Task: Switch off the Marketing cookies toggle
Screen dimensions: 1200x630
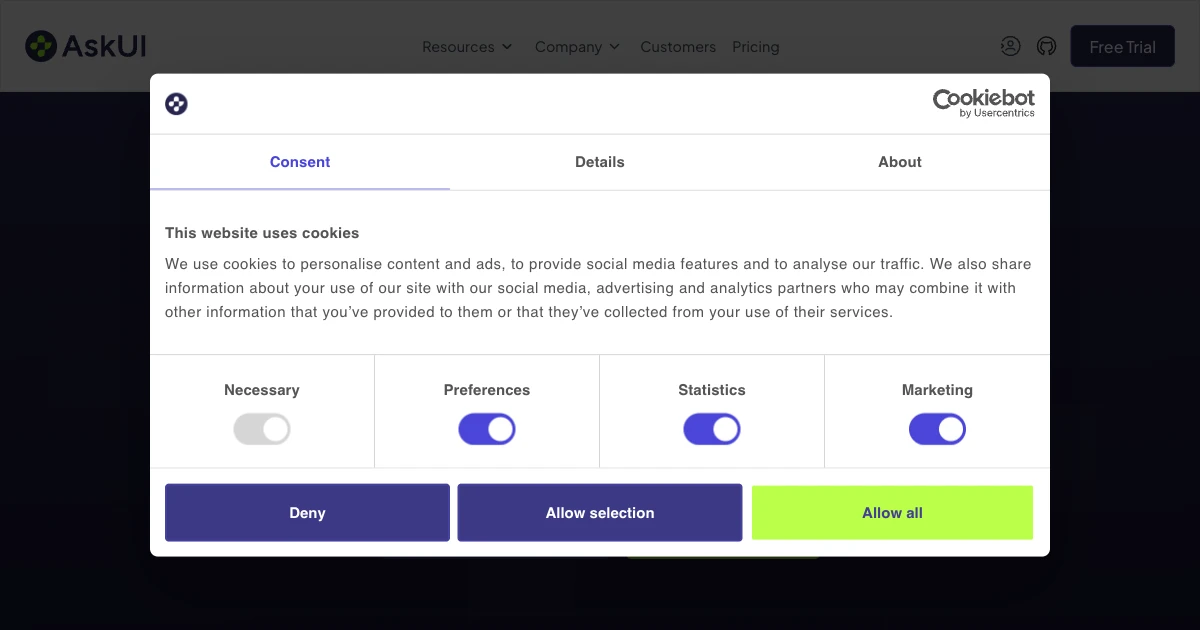Action: 937,430
